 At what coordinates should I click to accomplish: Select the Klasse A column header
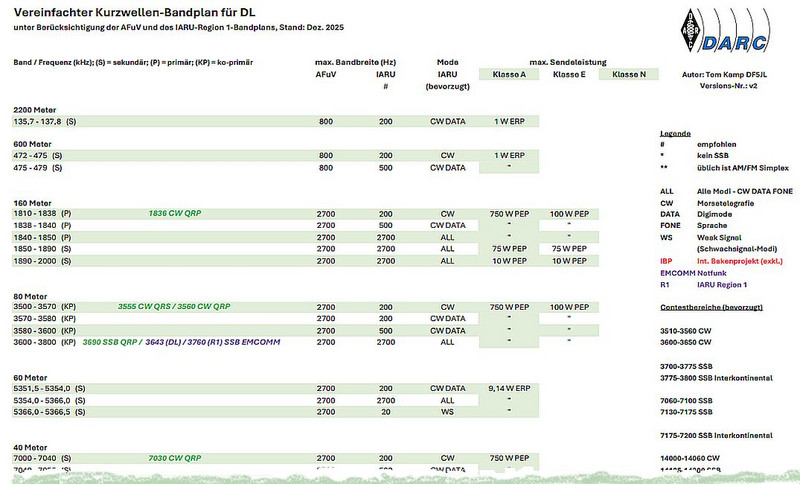click(x=509, y=74)
